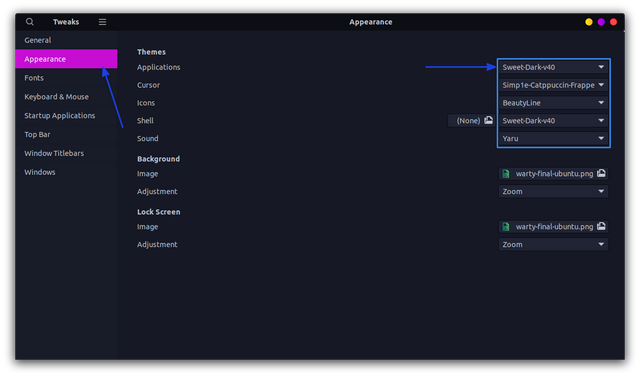Expand the Shell theme Sweet-Dark-v40 dropdown
Viewport: 640px width, 377px height.
tap(553, 120)
